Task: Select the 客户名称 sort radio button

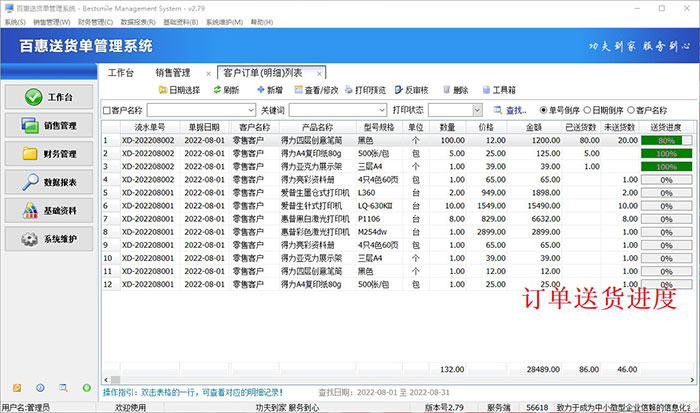Action: coord(631,110)
